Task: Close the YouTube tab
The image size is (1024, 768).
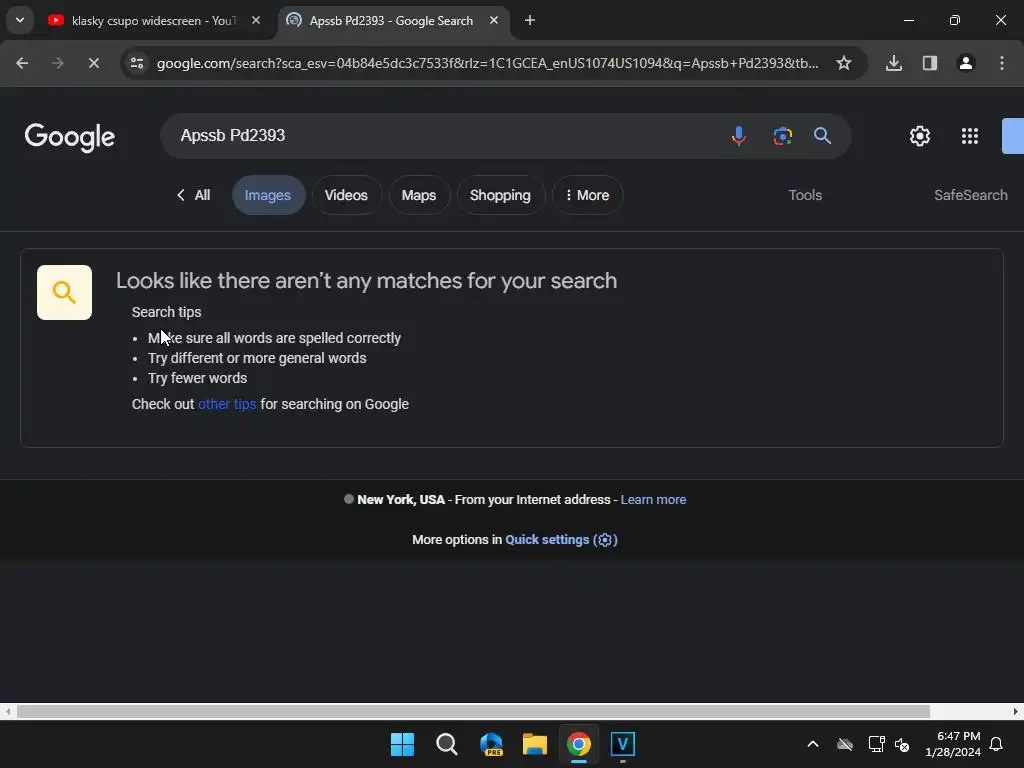Action: coord(256,20)
